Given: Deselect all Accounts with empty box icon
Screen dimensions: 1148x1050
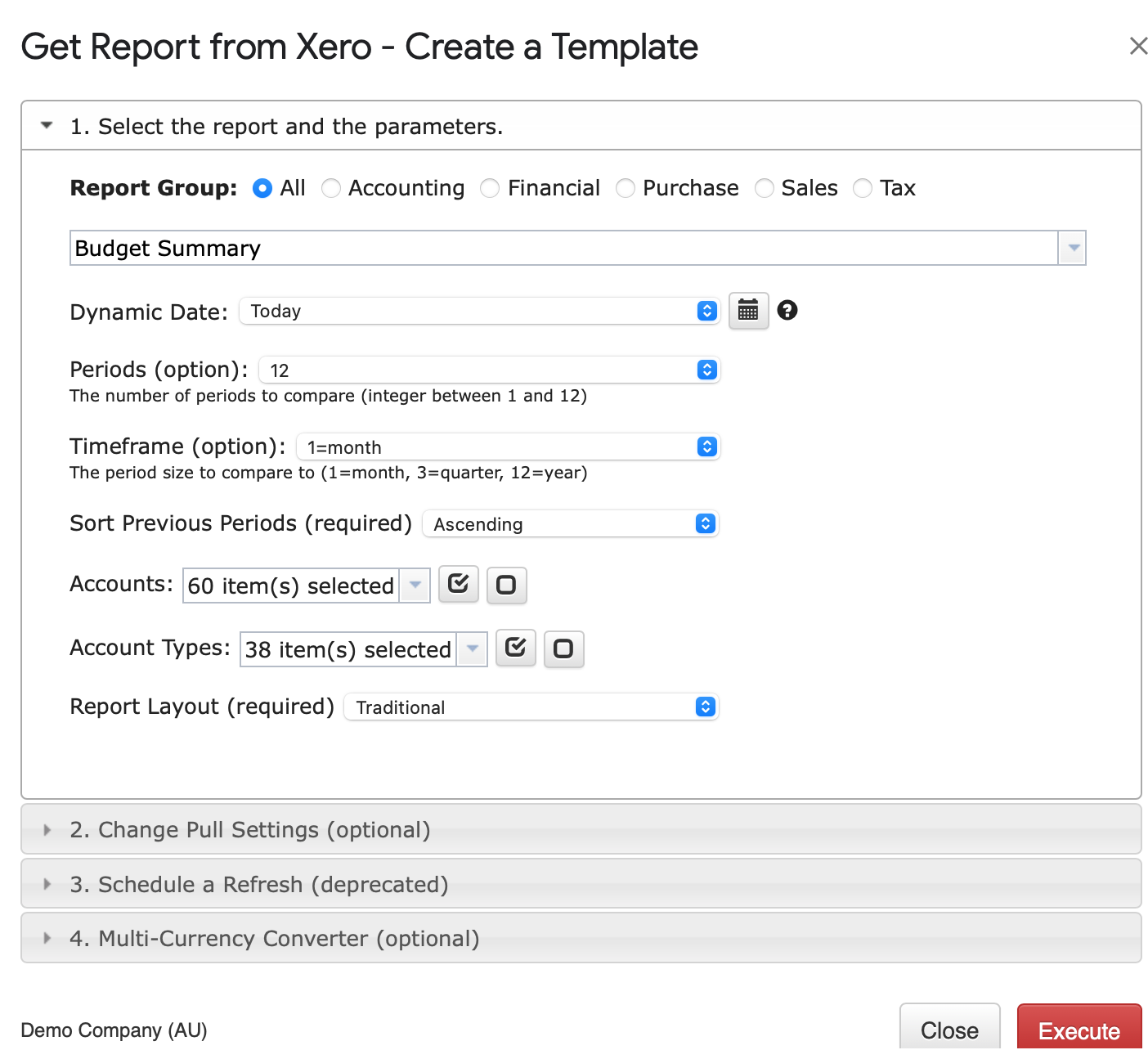Looking at the screenshot, I should pyautogui.click(x=507, y=585).
